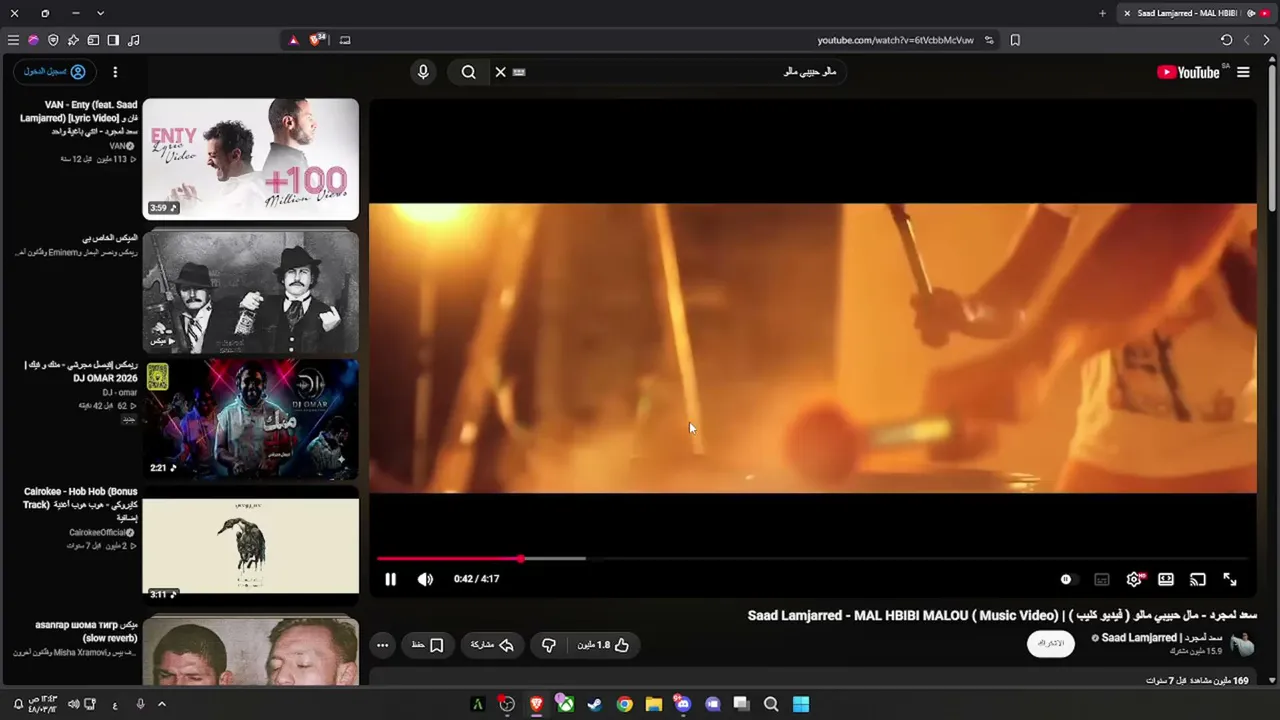Image resolution: width=1280 pixels, height=720 pixels.
Task: Open YouTube settings three-dot menu
Action: (115, 72)
